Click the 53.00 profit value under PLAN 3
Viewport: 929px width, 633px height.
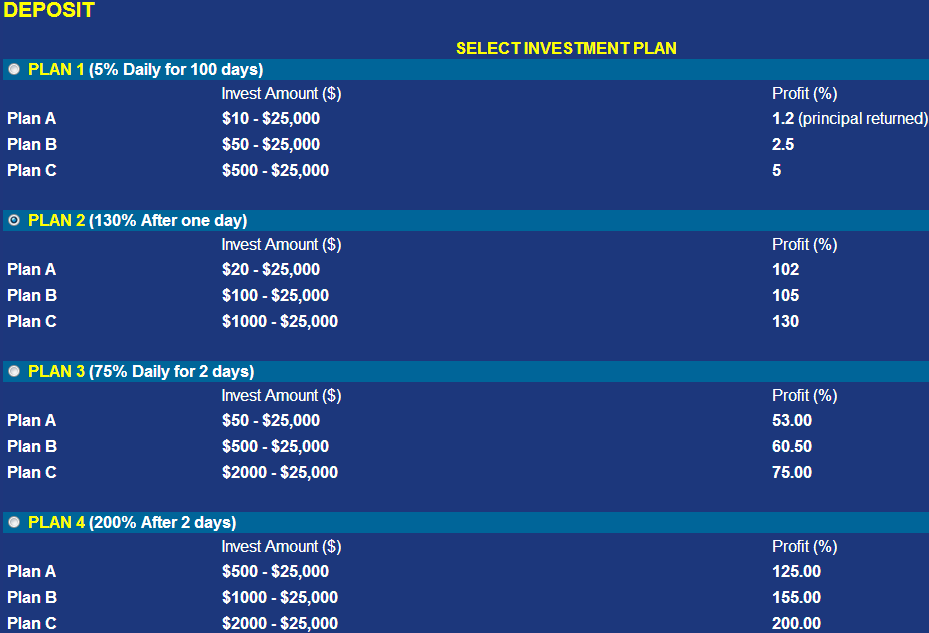tap(792, 420)
